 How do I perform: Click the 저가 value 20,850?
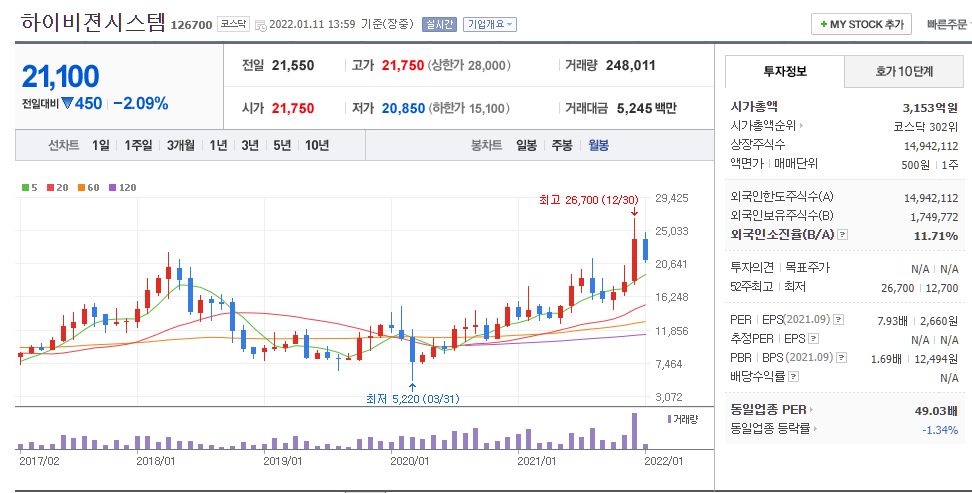pos(404,109)
